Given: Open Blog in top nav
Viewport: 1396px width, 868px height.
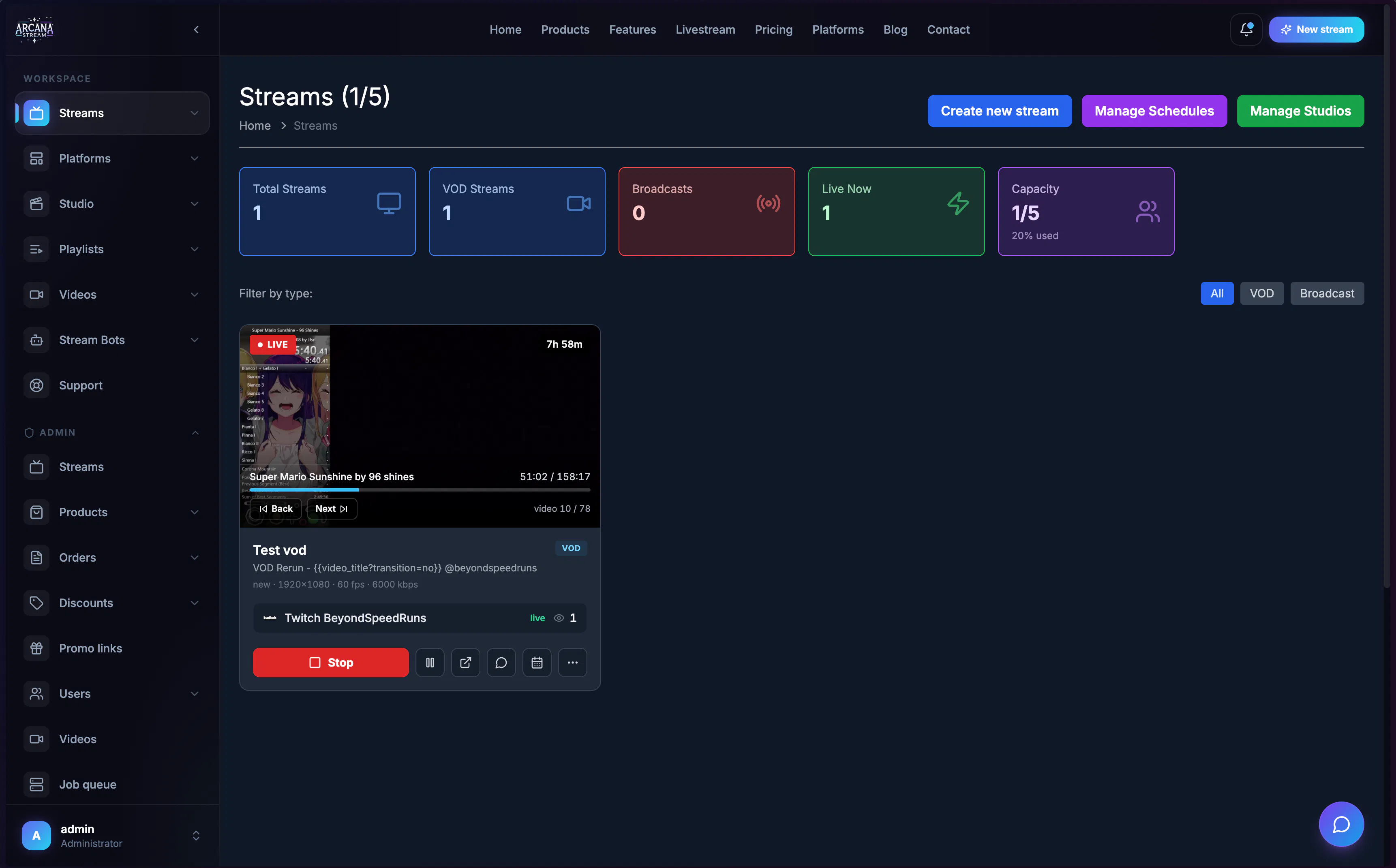Looking at the screenshot, I should pos(895,29).
